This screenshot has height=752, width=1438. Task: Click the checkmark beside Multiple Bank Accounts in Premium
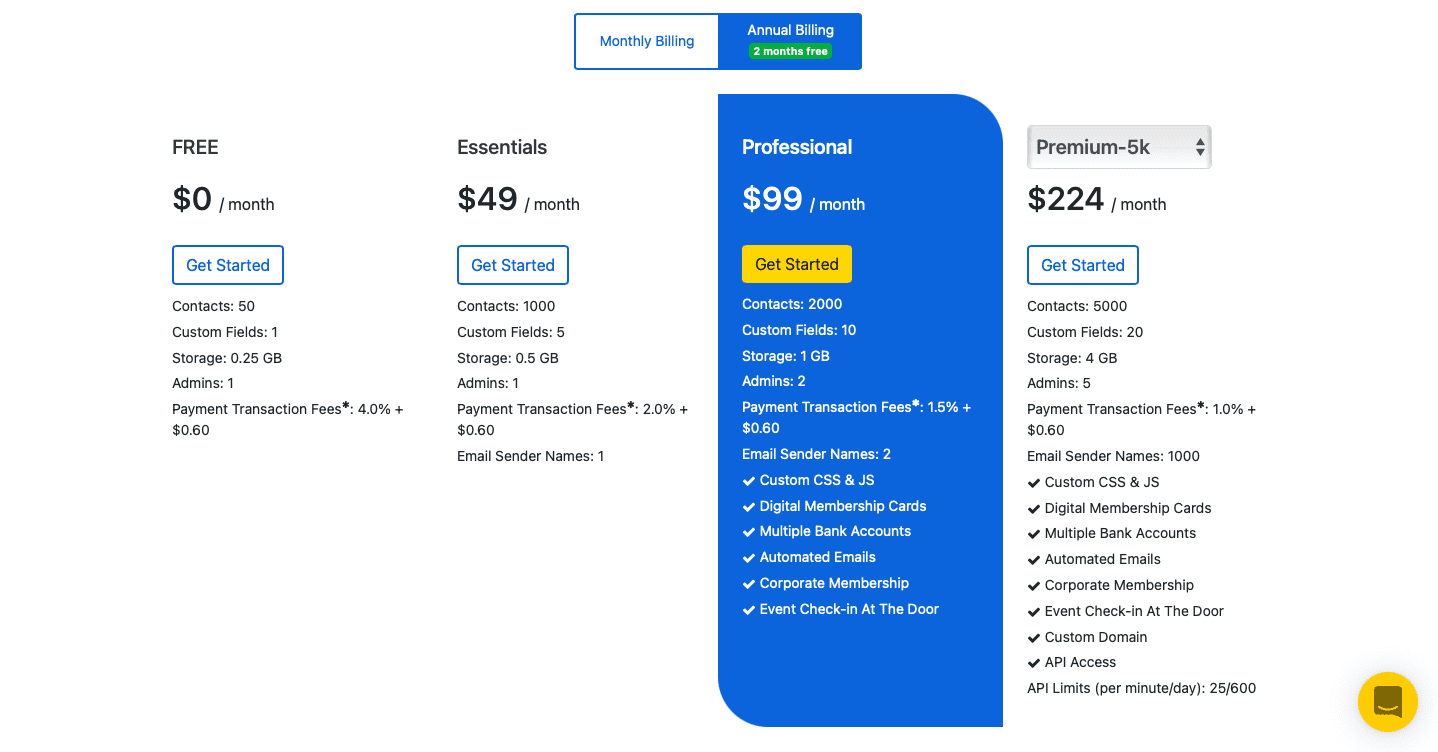click(x=1033, y=533)
